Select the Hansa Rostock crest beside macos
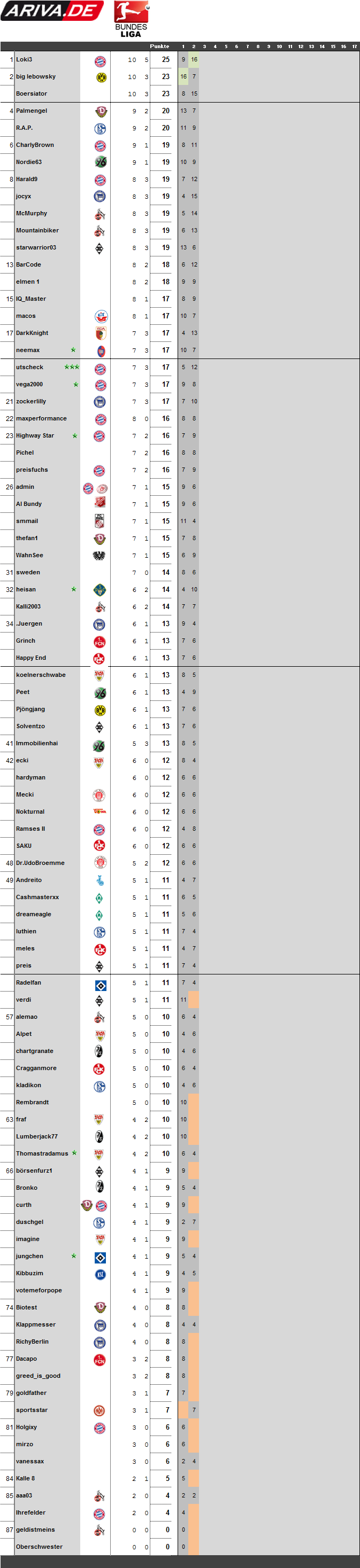 [101, 316]
